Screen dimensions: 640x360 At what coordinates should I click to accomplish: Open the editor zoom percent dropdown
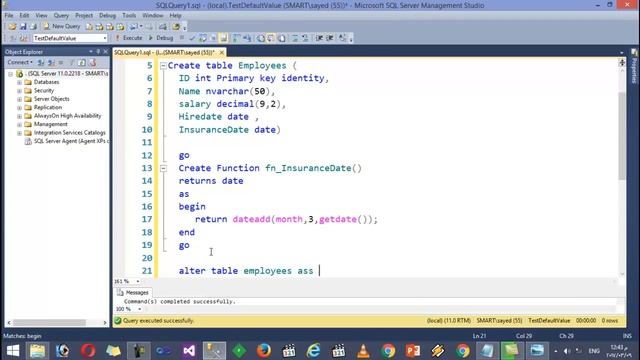tap(138, 282)
